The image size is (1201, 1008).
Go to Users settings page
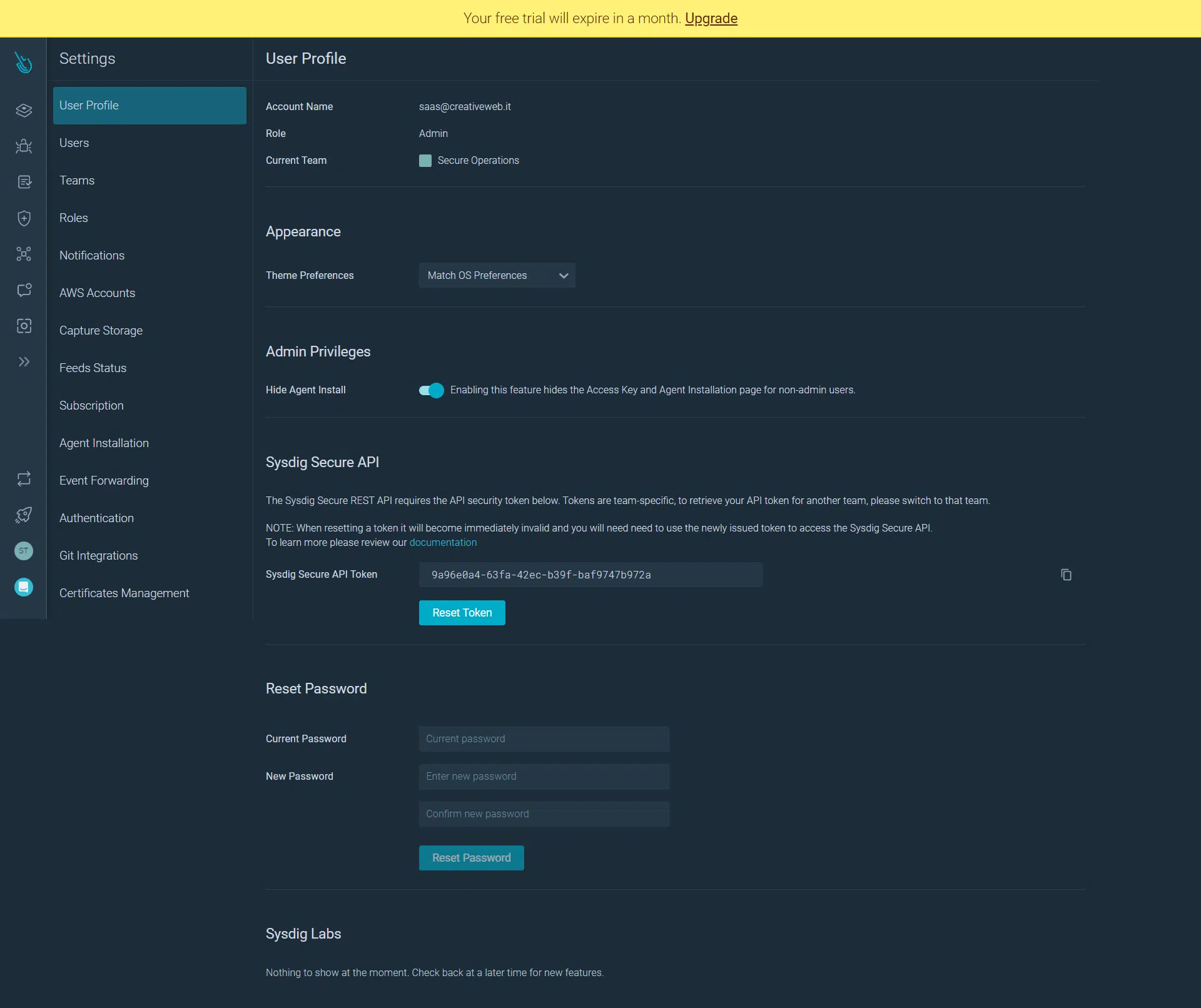coord(149,143)
